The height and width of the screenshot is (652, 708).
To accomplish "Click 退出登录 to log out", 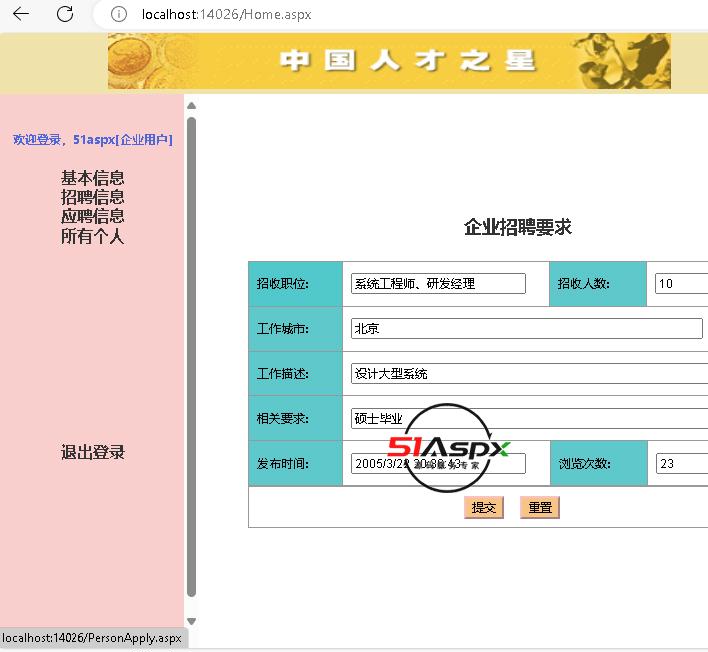I will (x=92, y=452).
